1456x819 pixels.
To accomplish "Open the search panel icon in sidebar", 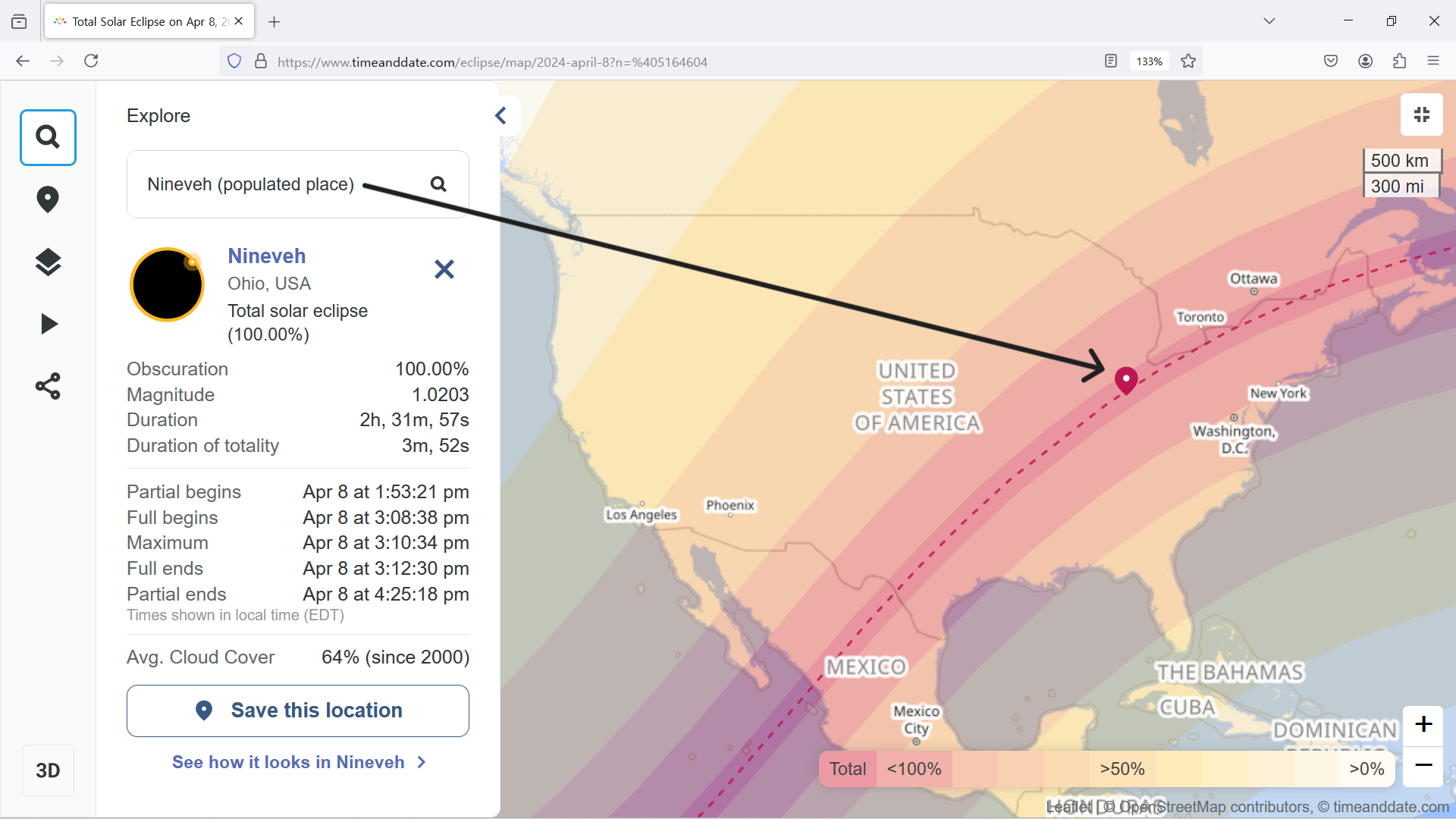I will pos(48,137).
